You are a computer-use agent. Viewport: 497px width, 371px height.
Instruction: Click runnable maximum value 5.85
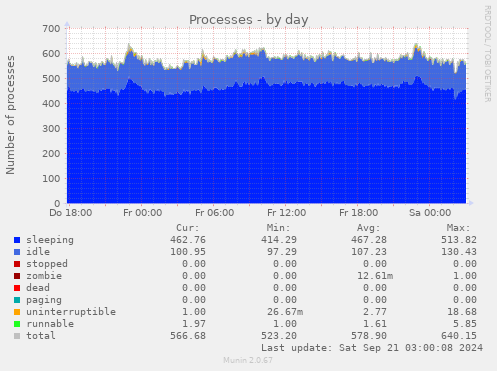click(x=465, y=324)
